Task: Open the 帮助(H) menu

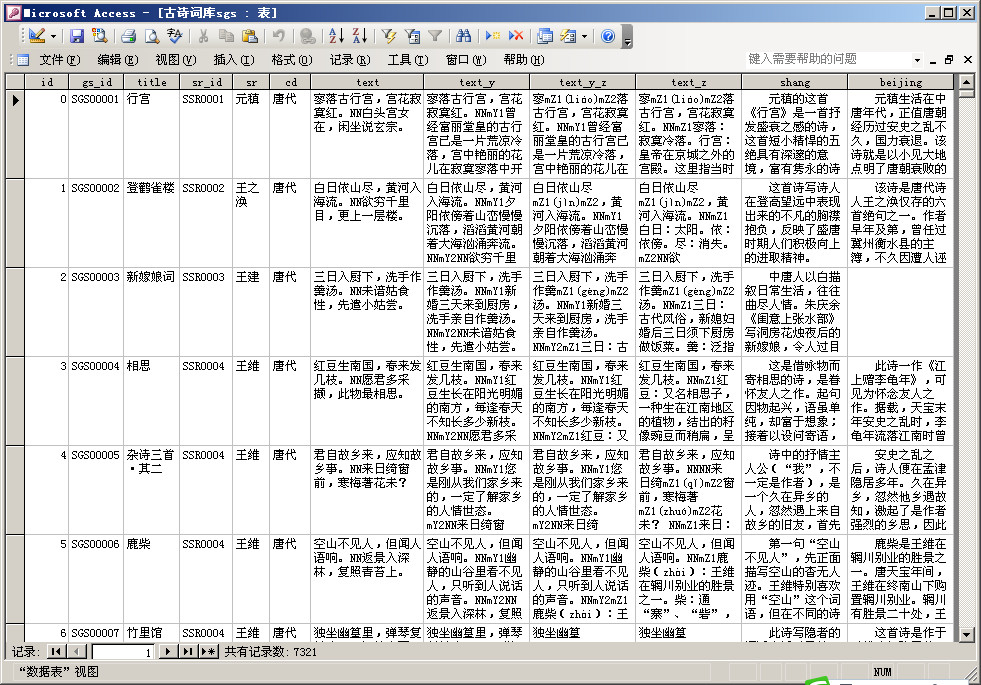Action: tap(524, 59)
